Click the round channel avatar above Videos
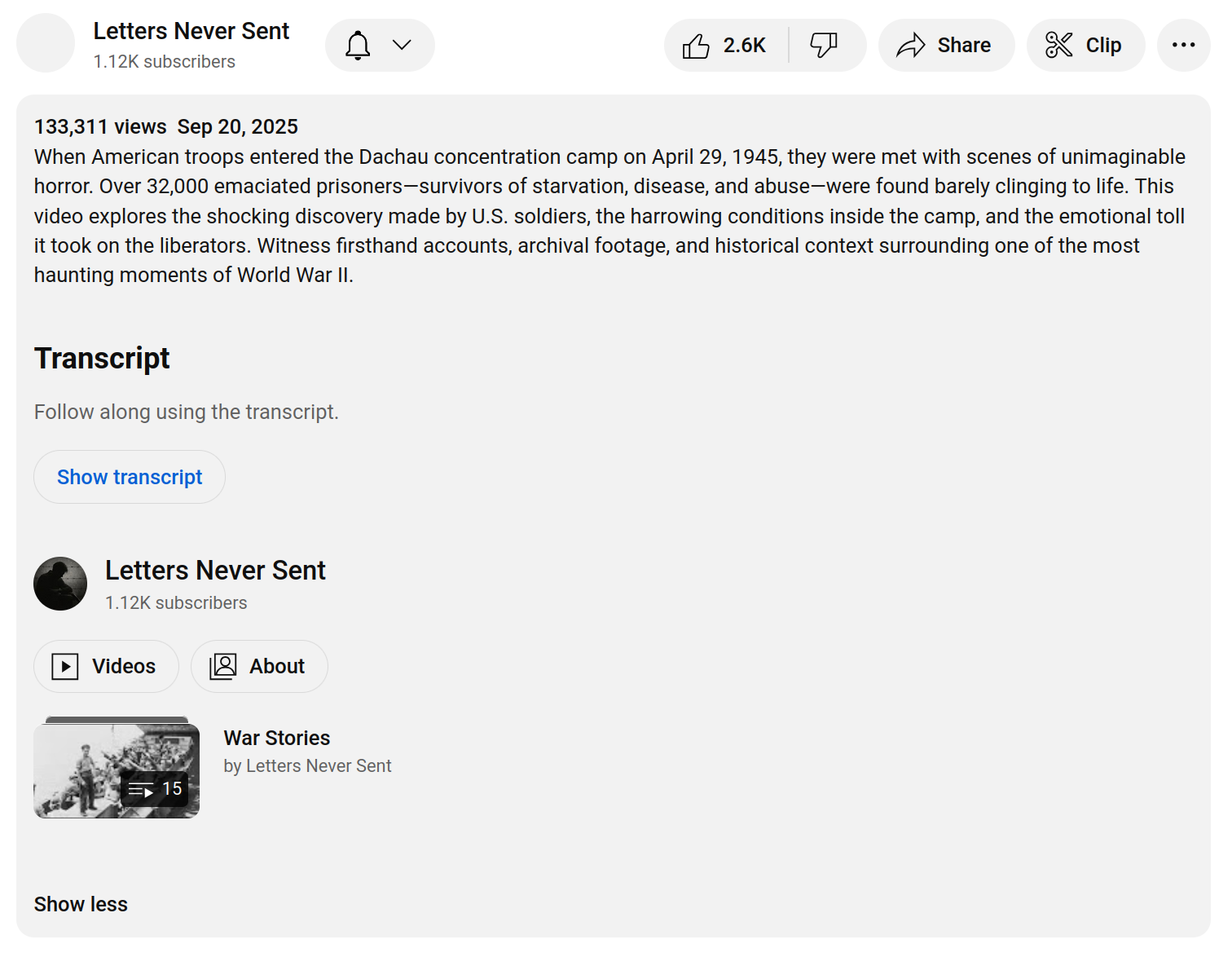 [x=60, y=584]
